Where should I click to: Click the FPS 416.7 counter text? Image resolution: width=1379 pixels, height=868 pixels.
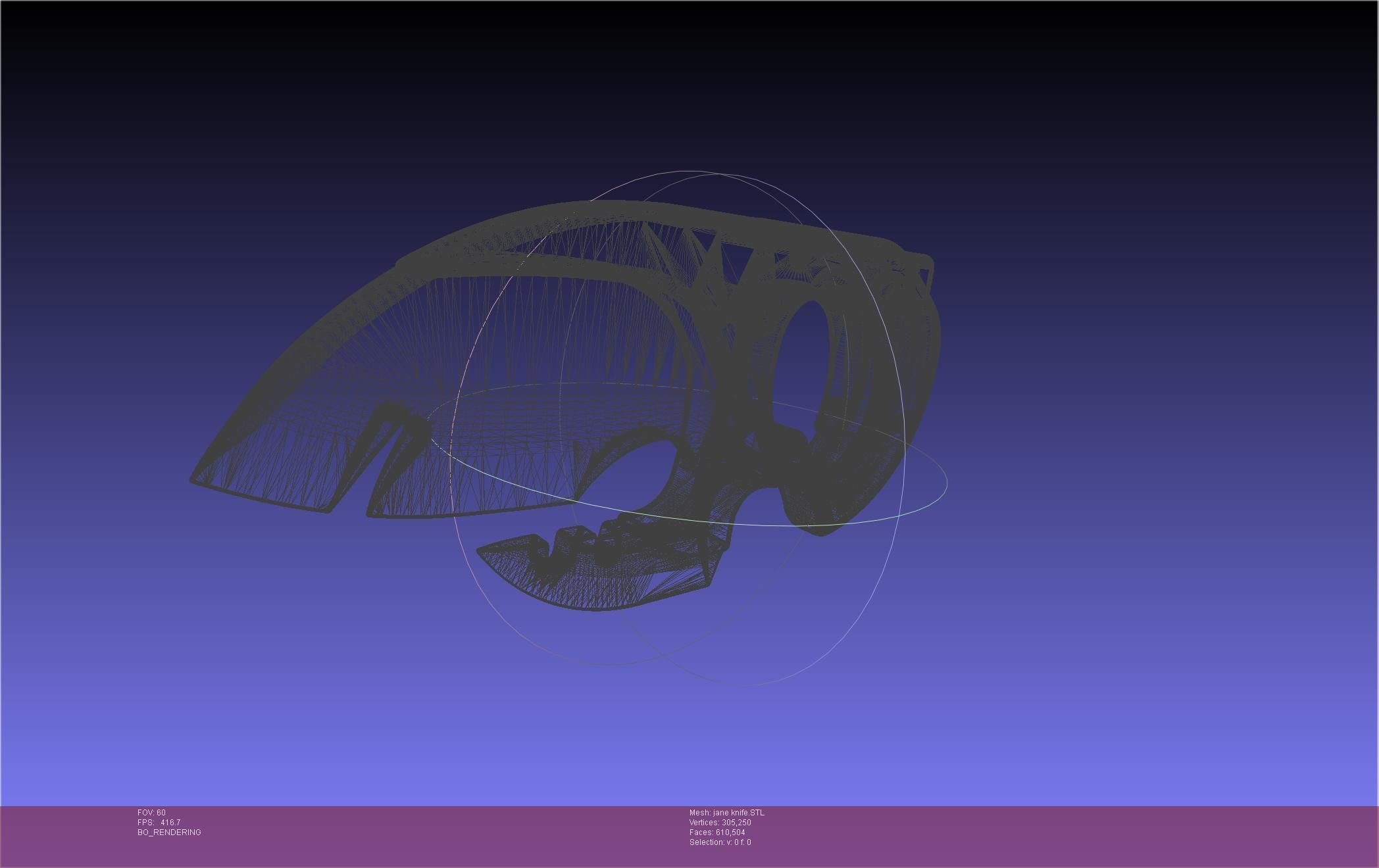(x=159, y=823)
